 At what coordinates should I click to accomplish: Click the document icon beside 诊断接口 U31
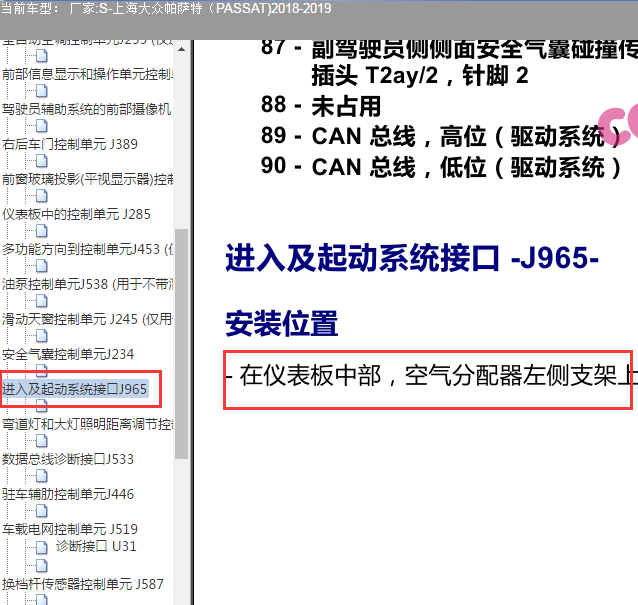coord(42,547)
